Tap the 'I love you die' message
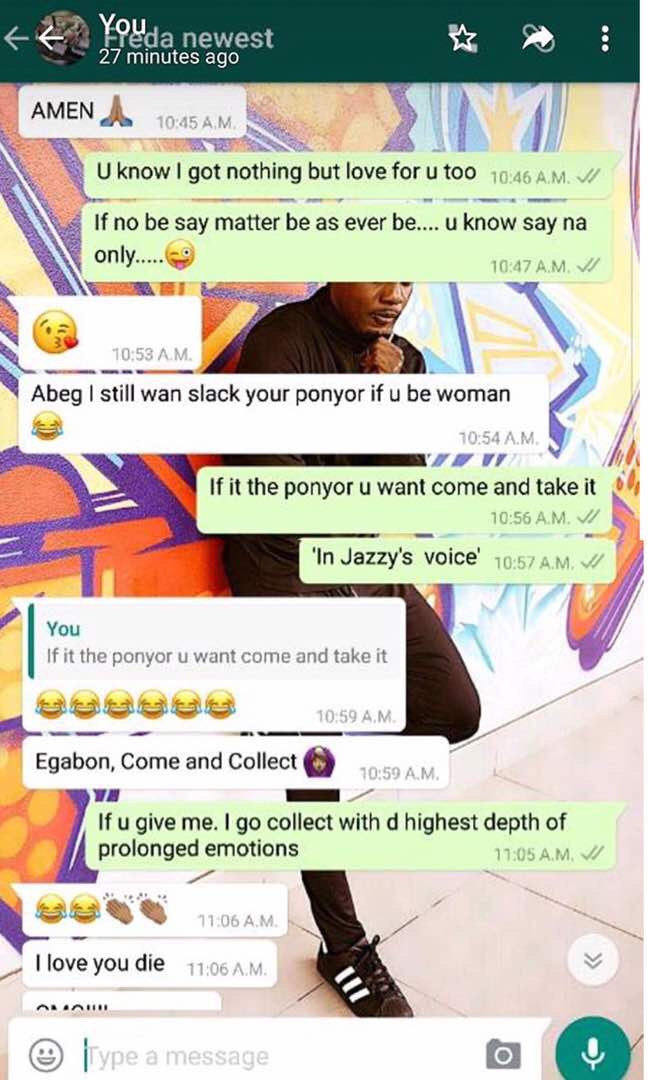This screenshot has width=648, height=1080. tap(149, 963)
